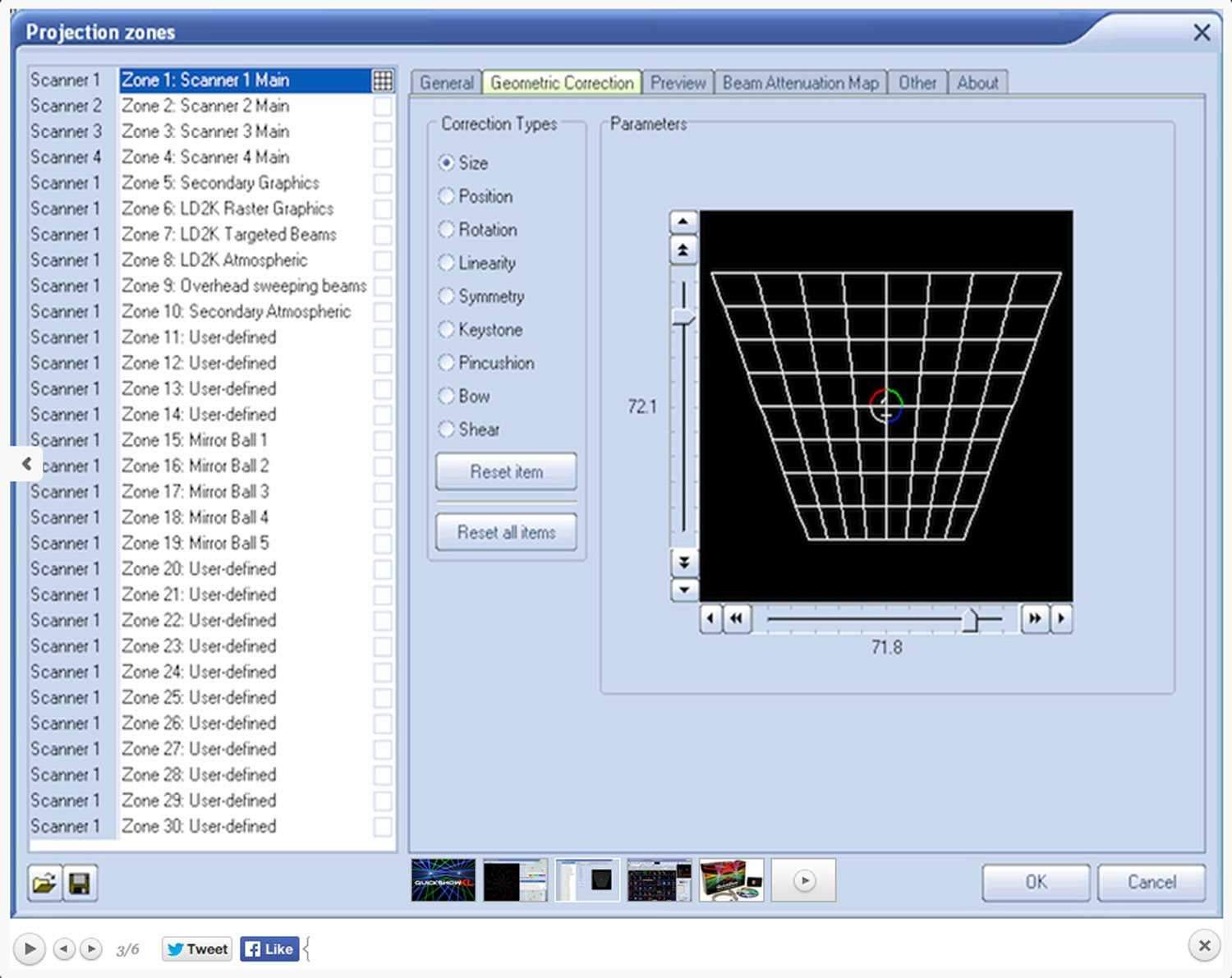1232x978 pixels.
Task: Save current projection zones settings
Action: click(80, 883)
